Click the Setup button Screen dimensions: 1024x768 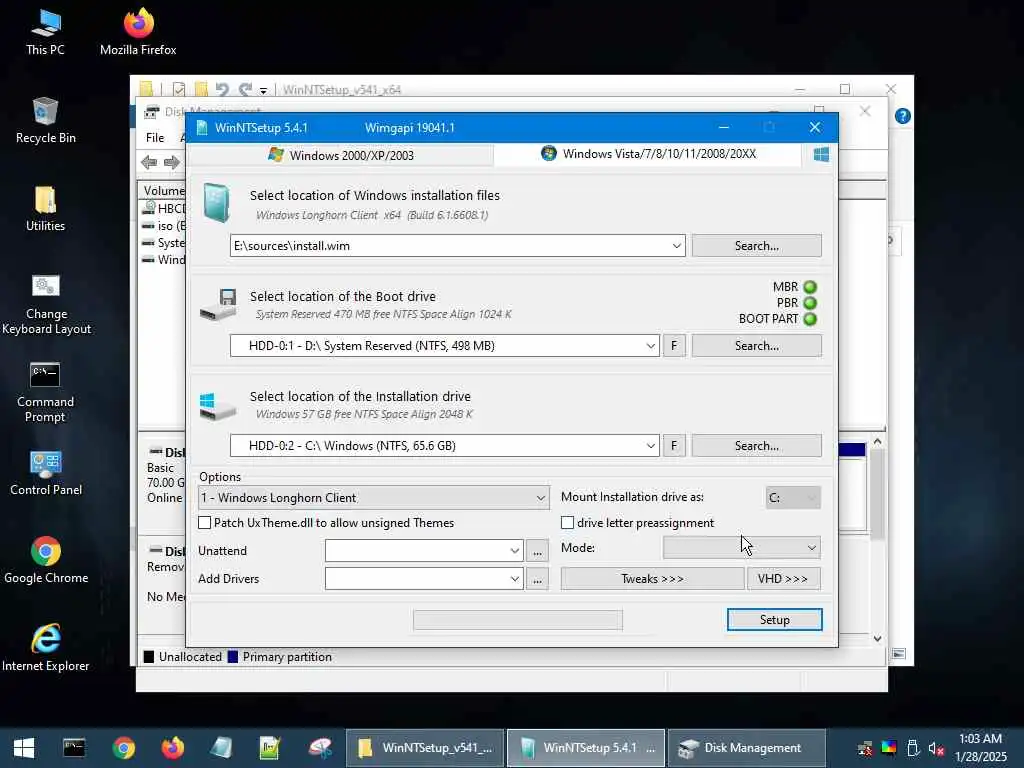775,620
